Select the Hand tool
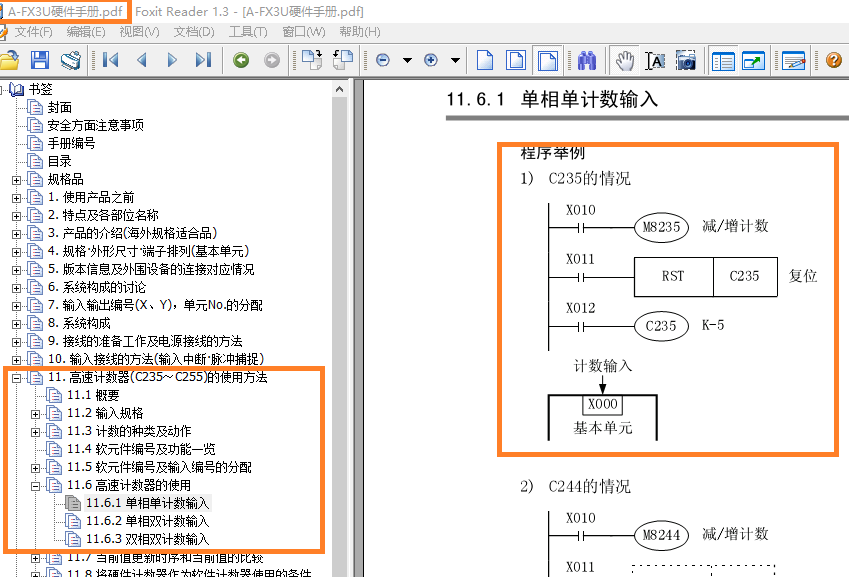 (624, 60)
